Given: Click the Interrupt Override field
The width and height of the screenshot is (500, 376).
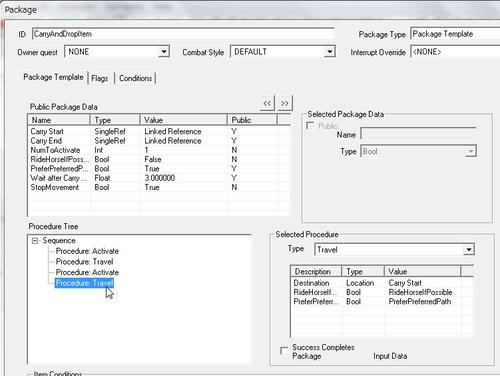Looking at the screenshot, I should 455,52.
